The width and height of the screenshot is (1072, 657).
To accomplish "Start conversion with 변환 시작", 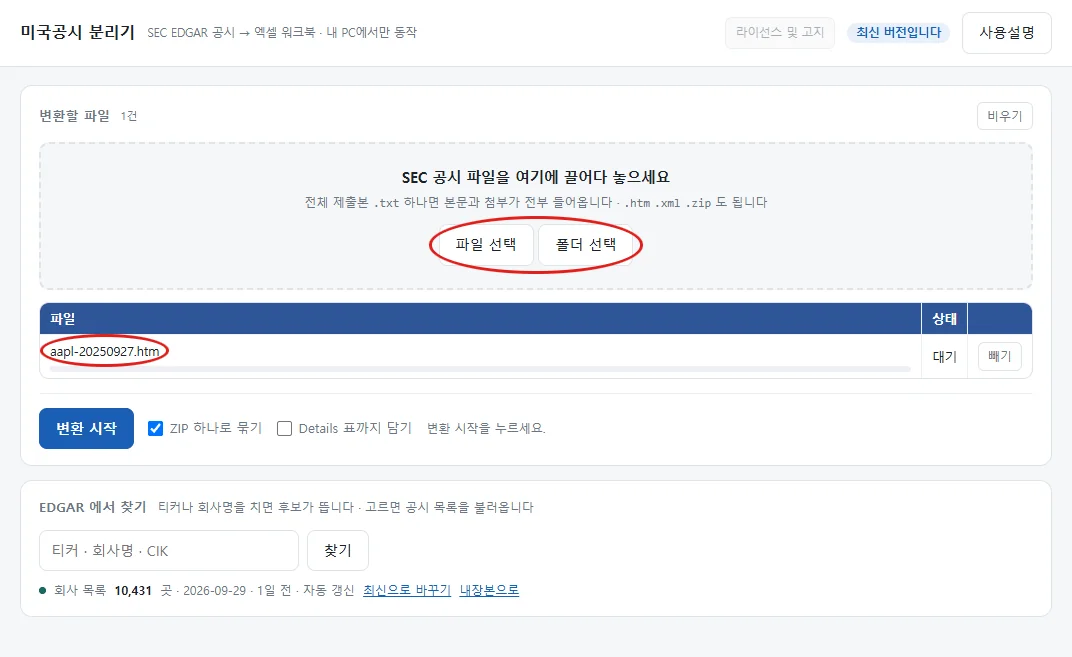I will 86,429.
